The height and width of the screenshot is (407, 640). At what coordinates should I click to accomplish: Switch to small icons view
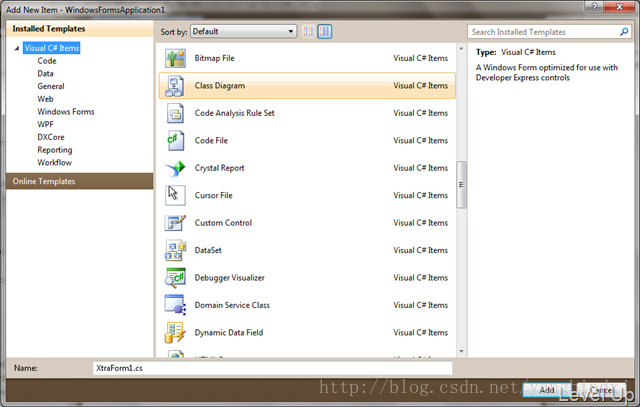coord(308,31)
